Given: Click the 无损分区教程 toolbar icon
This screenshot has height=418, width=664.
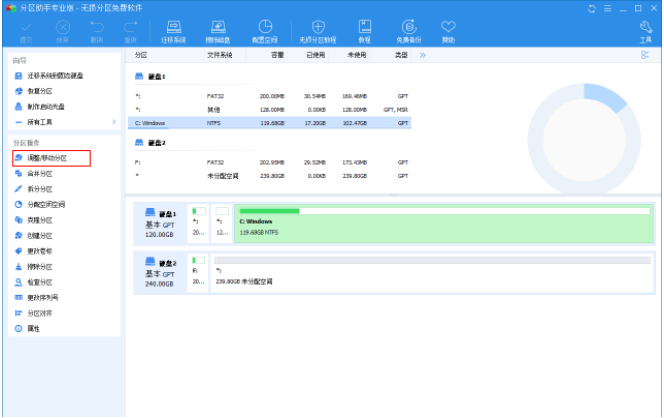Looking at the screenshot, I should point(318,30).
